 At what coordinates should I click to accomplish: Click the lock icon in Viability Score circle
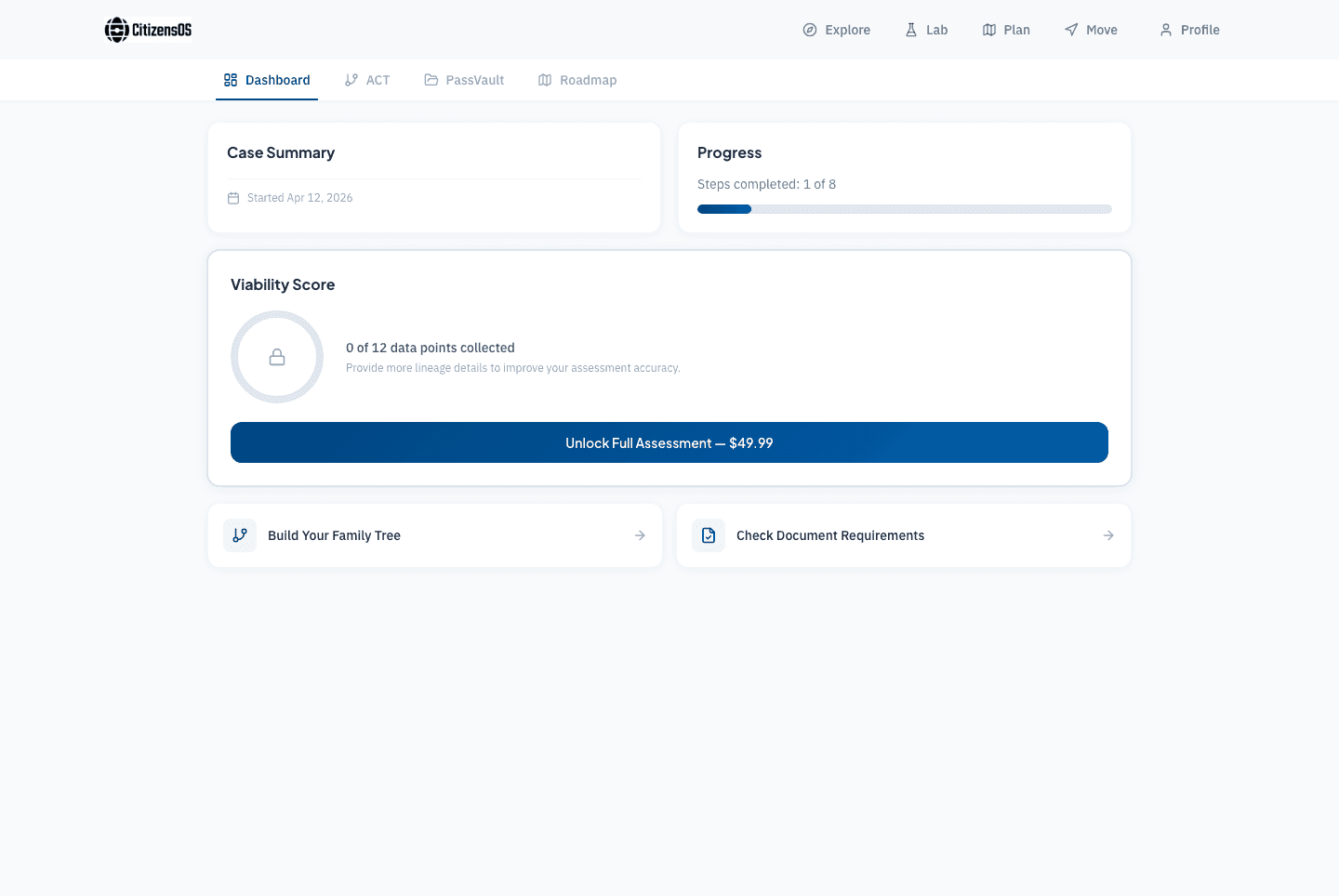coord(277,357)
